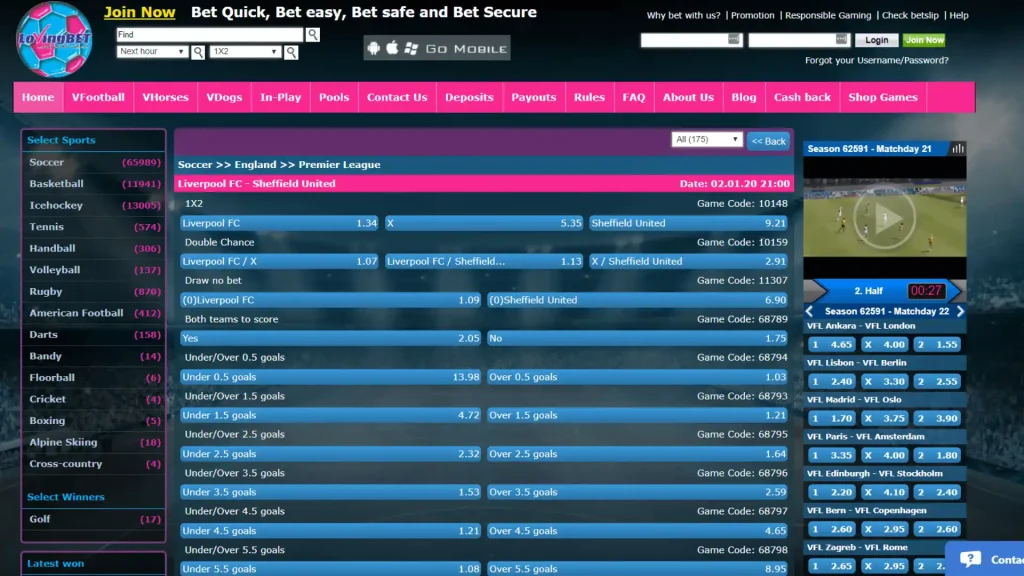Select American Football in sports list
This screenshot has height=576, width=1024.
[94, 313]
